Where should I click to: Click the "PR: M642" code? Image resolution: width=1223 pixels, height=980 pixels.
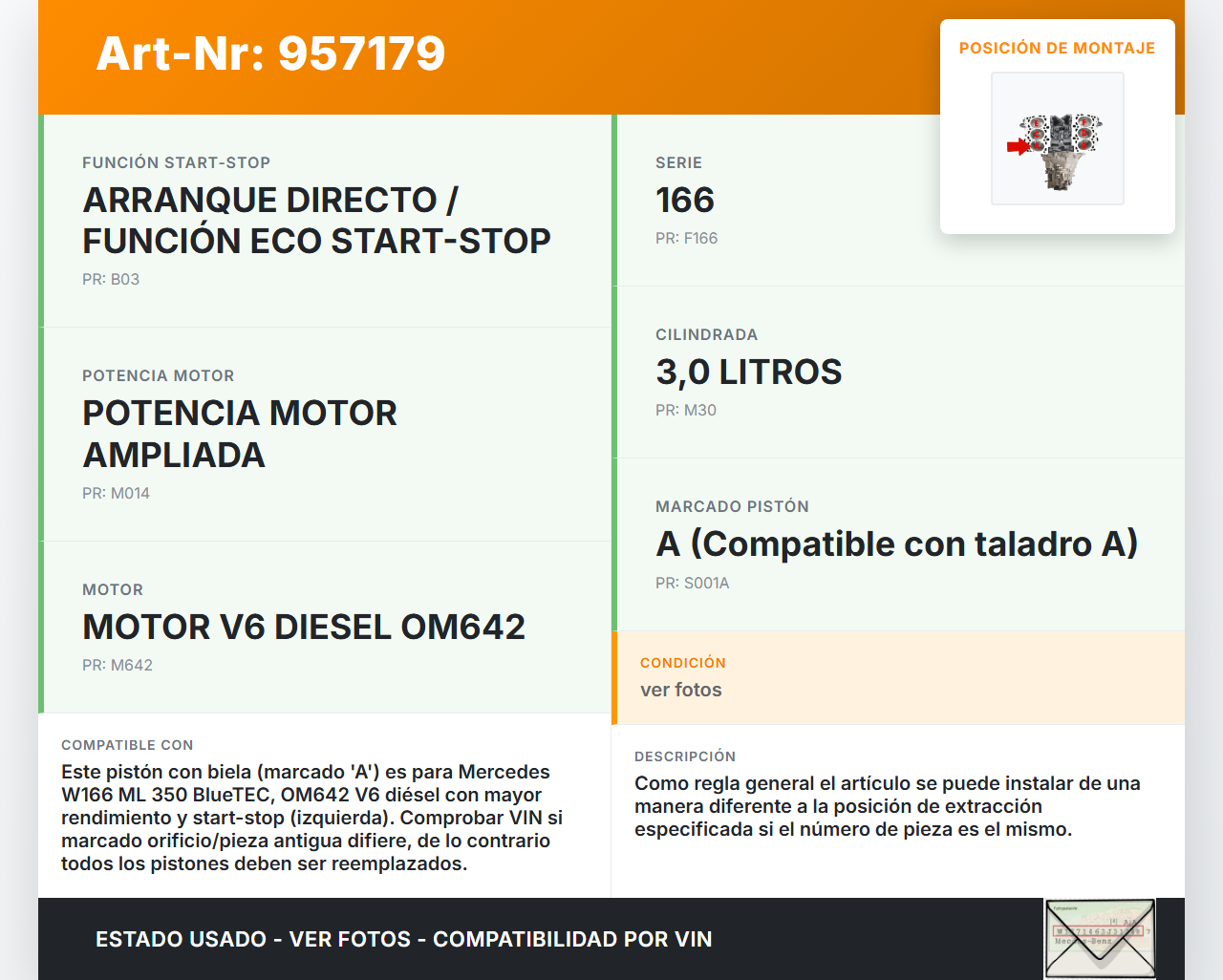(118, 665)
